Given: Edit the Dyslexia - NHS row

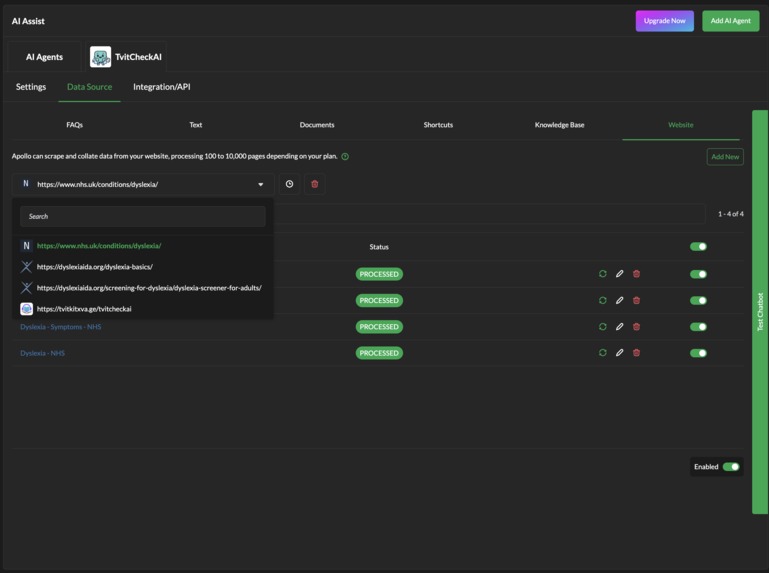Looking at the screenshot, I should click(x=619, y=353).
